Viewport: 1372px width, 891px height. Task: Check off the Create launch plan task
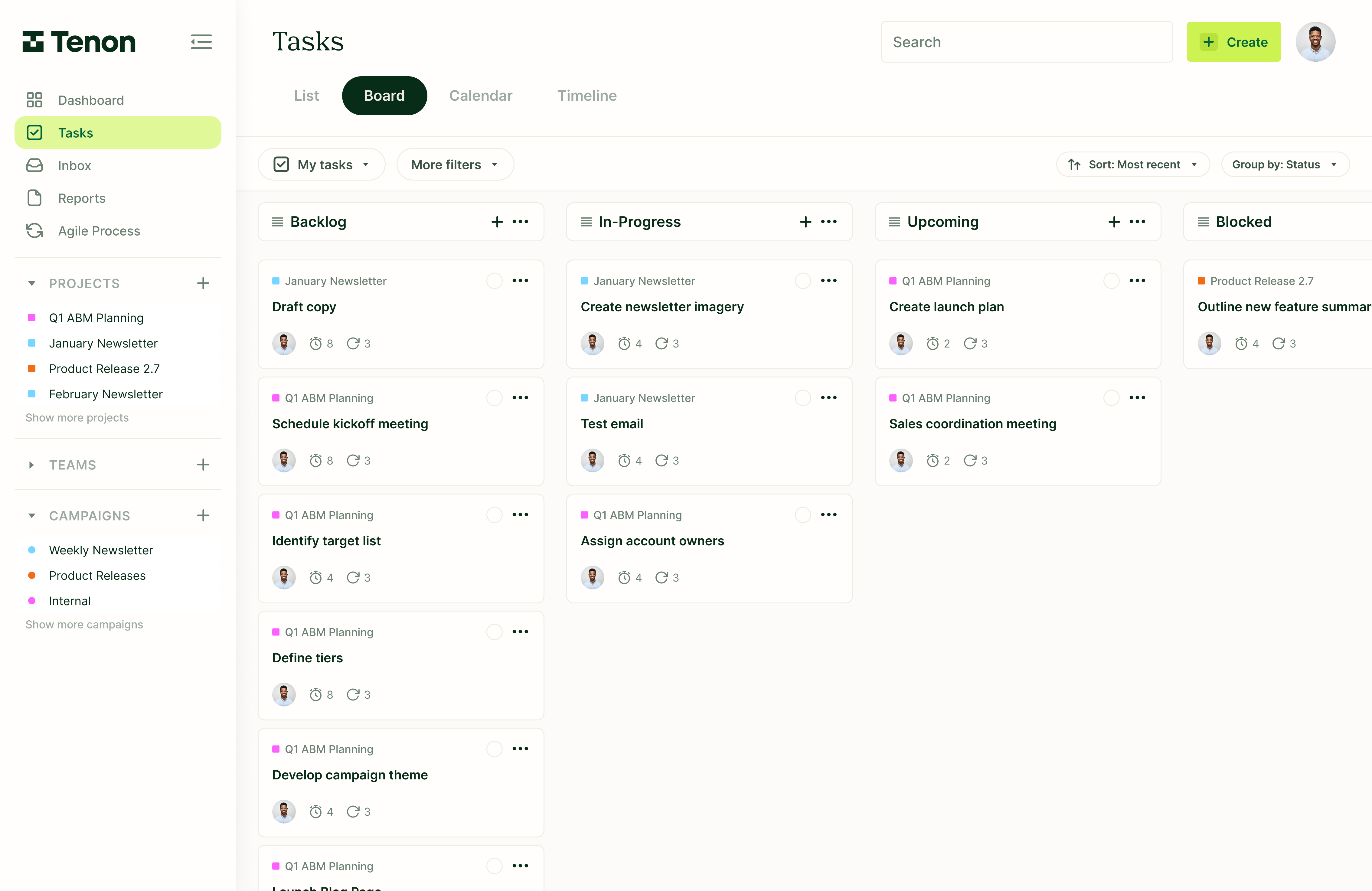point(1112,281)
